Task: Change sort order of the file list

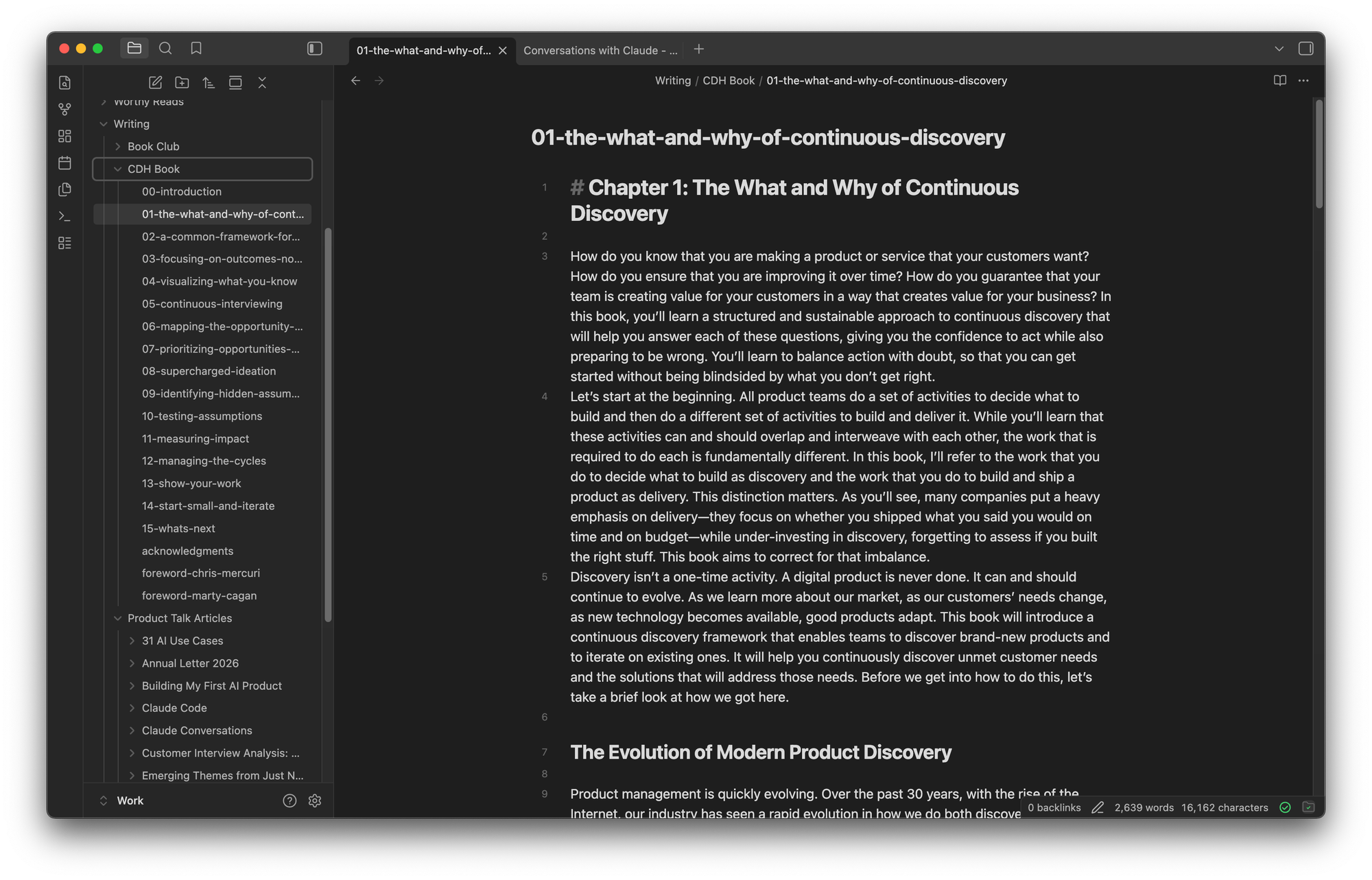Action: (x=209, y=82)
